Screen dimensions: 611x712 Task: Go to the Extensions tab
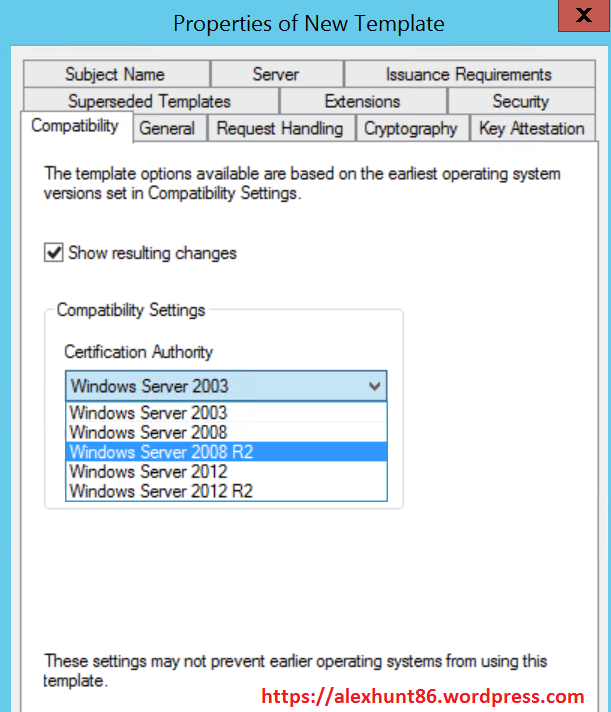362,101
